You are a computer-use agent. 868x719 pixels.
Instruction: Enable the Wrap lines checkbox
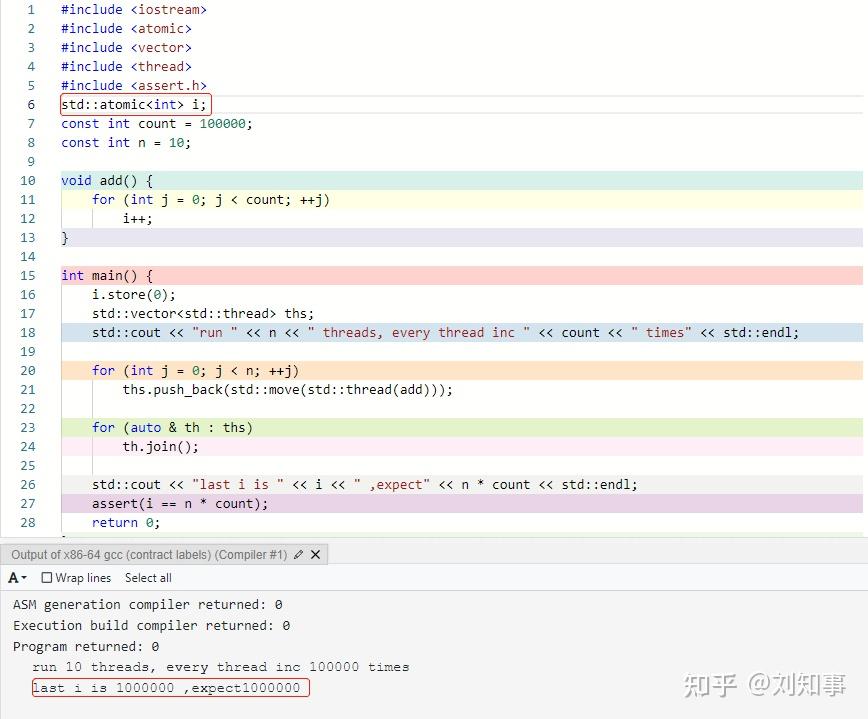pyautogui.click(x=45, y=578)
